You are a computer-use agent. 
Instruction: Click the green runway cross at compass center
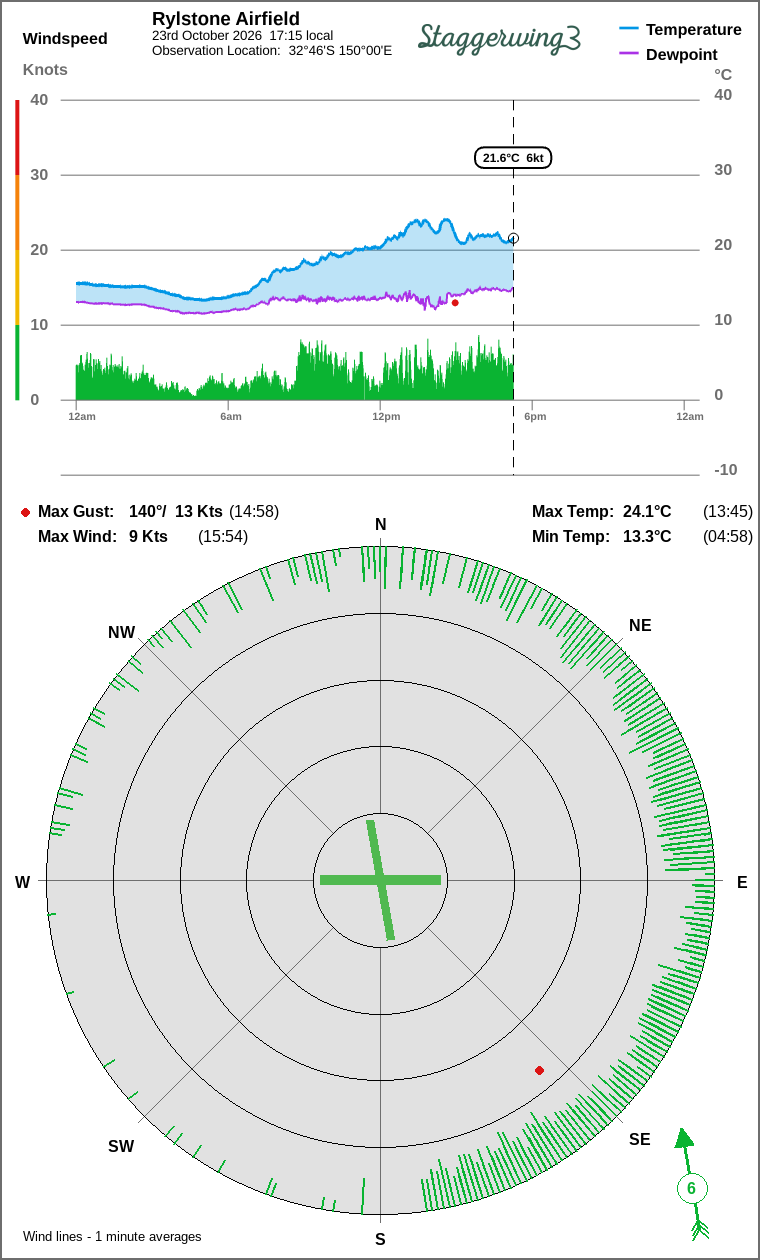(x=380, y=880)
